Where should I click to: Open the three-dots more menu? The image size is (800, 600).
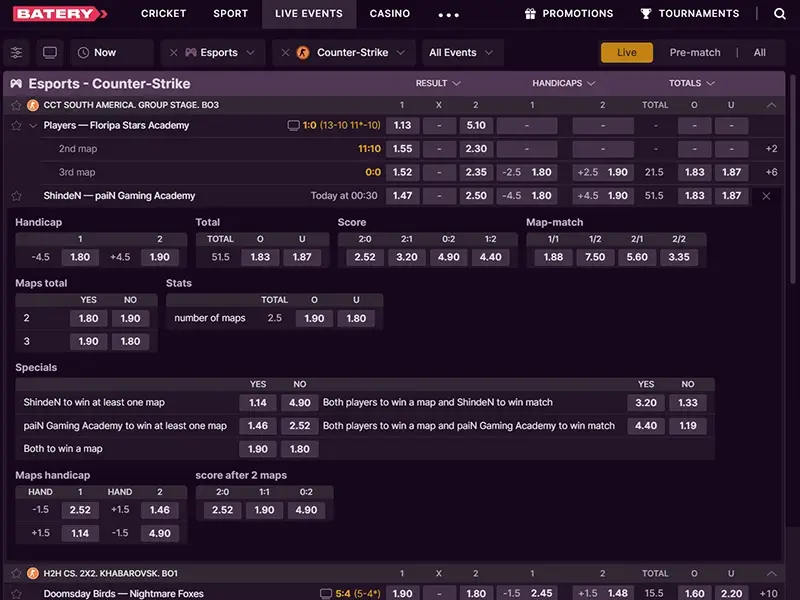[448, 15]
